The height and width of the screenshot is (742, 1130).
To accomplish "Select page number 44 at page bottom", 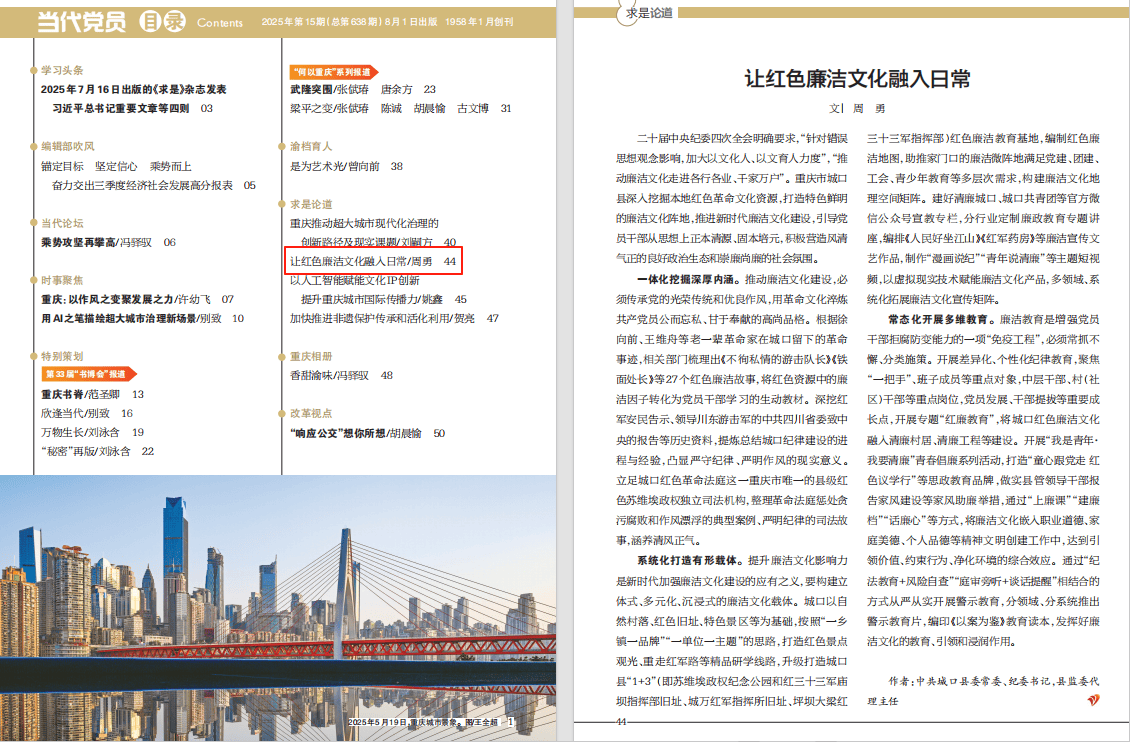I will pos(621,721).
